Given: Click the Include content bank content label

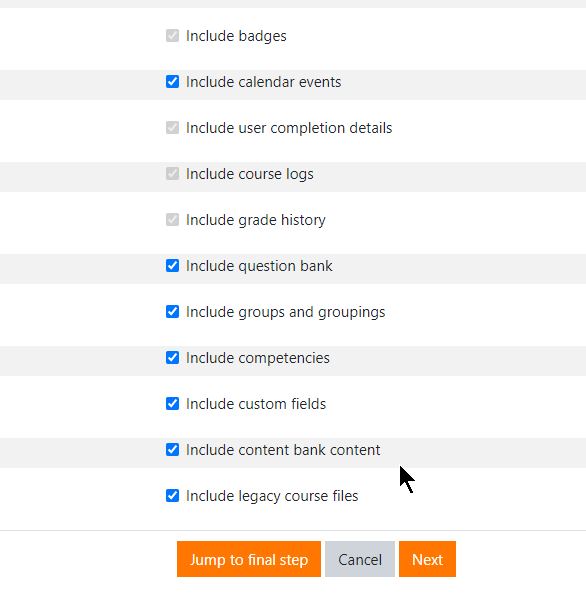Looking at the screenshot, I should [283, 450].
